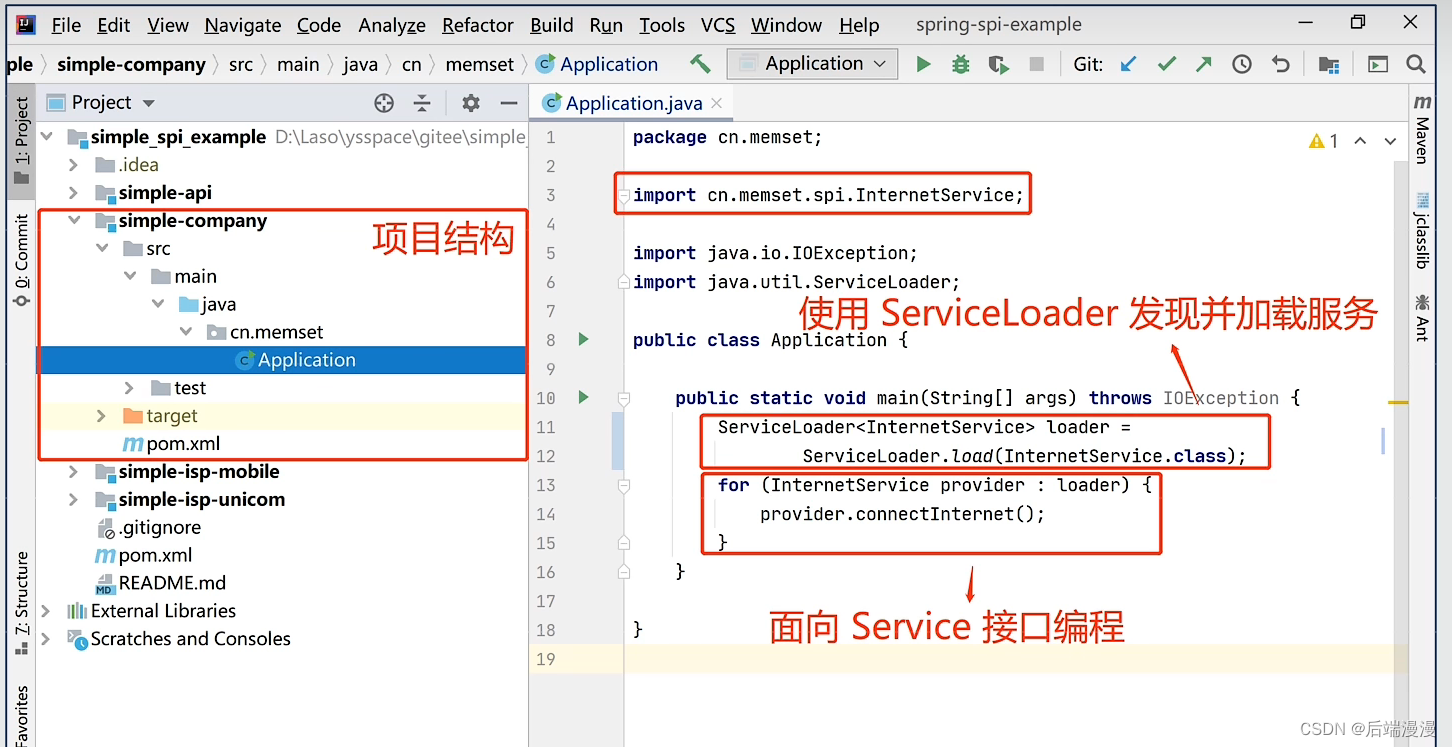Run with coverage shield icon
Viewport: 1452px width, 747px height.
(998, 64)
